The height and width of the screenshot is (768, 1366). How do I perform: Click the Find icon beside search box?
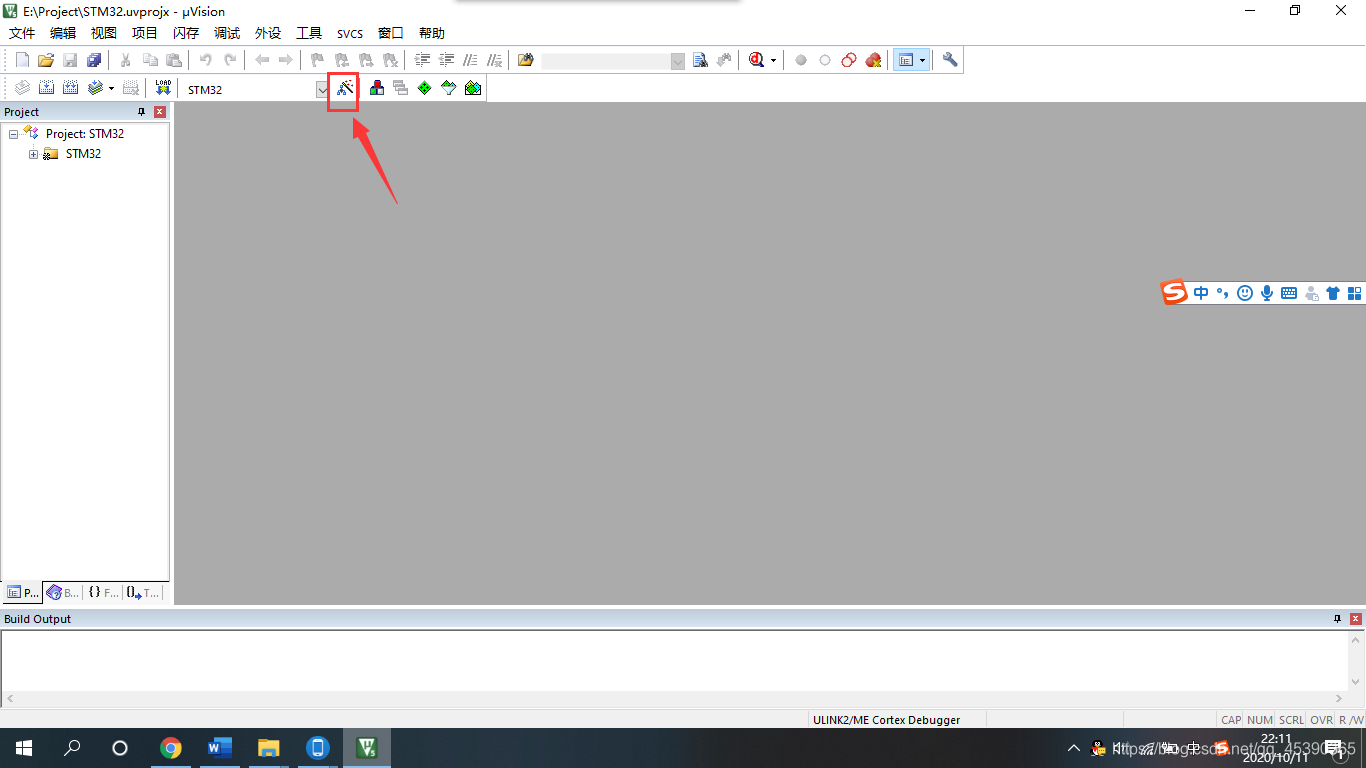(x=700, y=60)
